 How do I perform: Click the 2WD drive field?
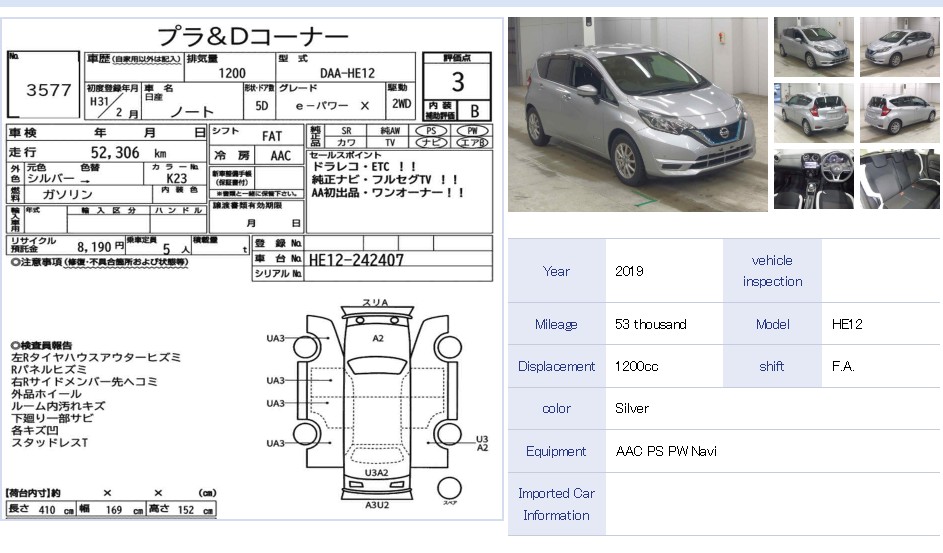401,104
